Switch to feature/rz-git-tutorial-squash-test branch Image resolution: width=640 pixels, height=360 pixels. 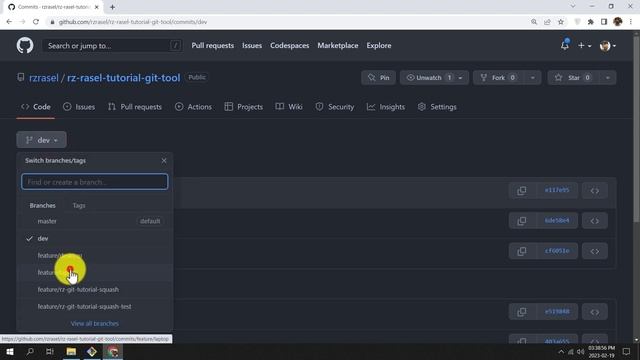click(95, 307)
